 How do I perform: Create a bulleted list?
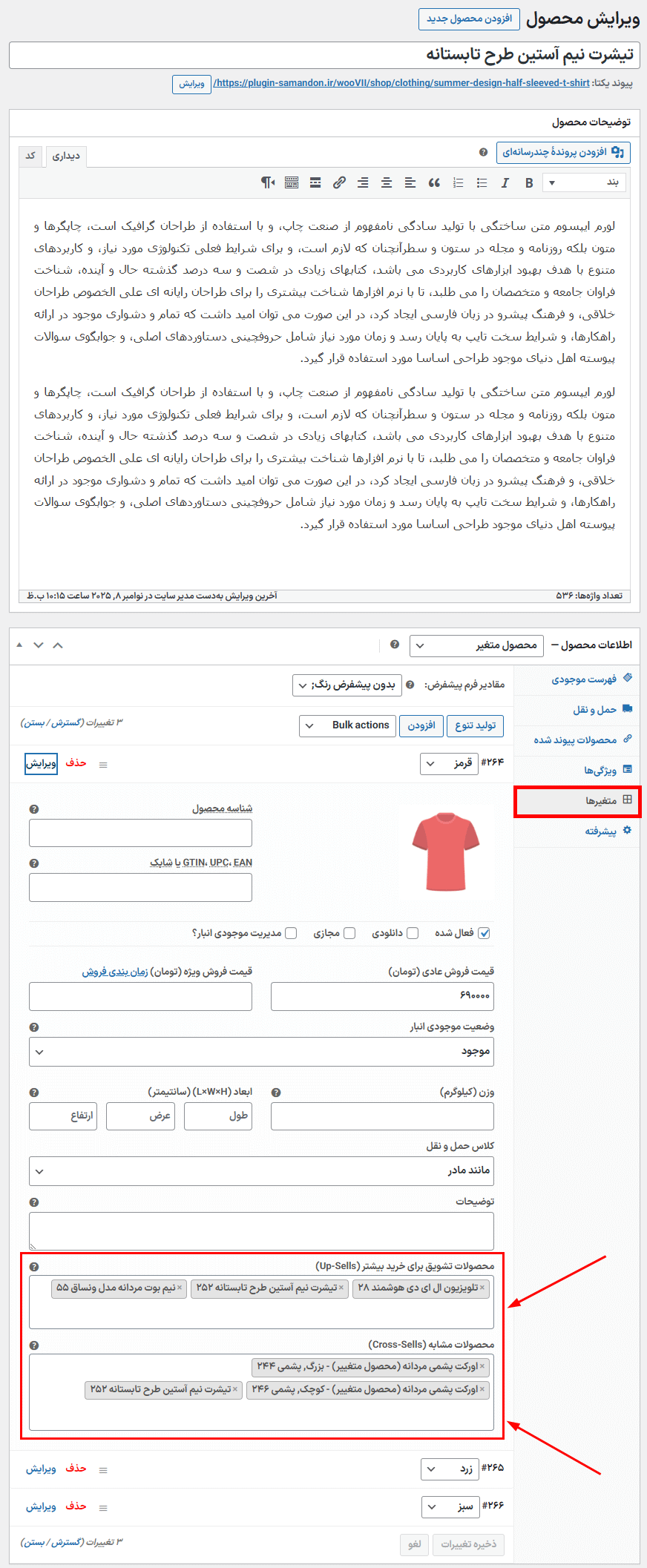tap(481, 182)
